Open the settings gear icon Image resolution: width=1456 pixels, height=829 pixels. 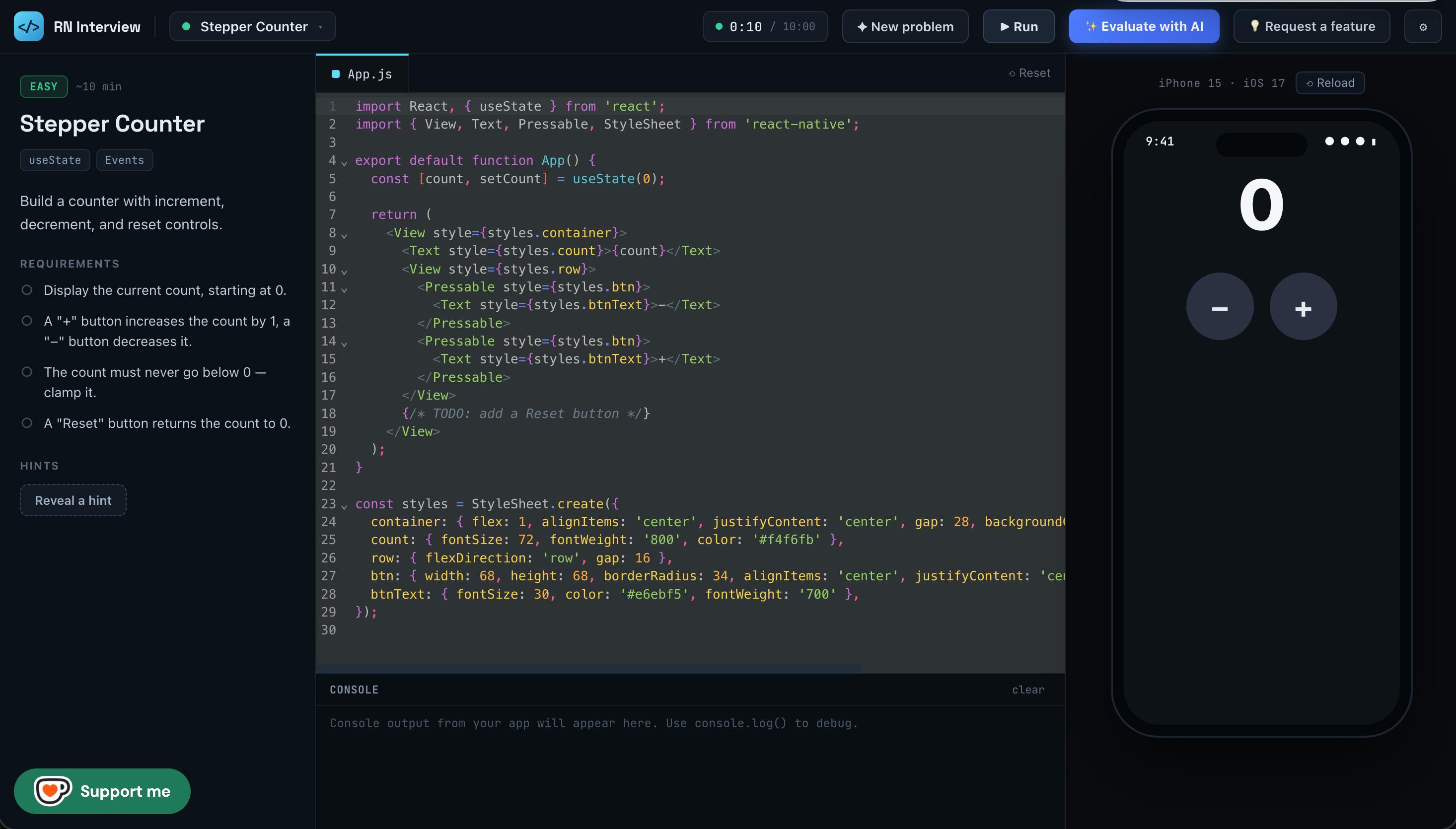pyautogui.click(x=1422, y=27)
